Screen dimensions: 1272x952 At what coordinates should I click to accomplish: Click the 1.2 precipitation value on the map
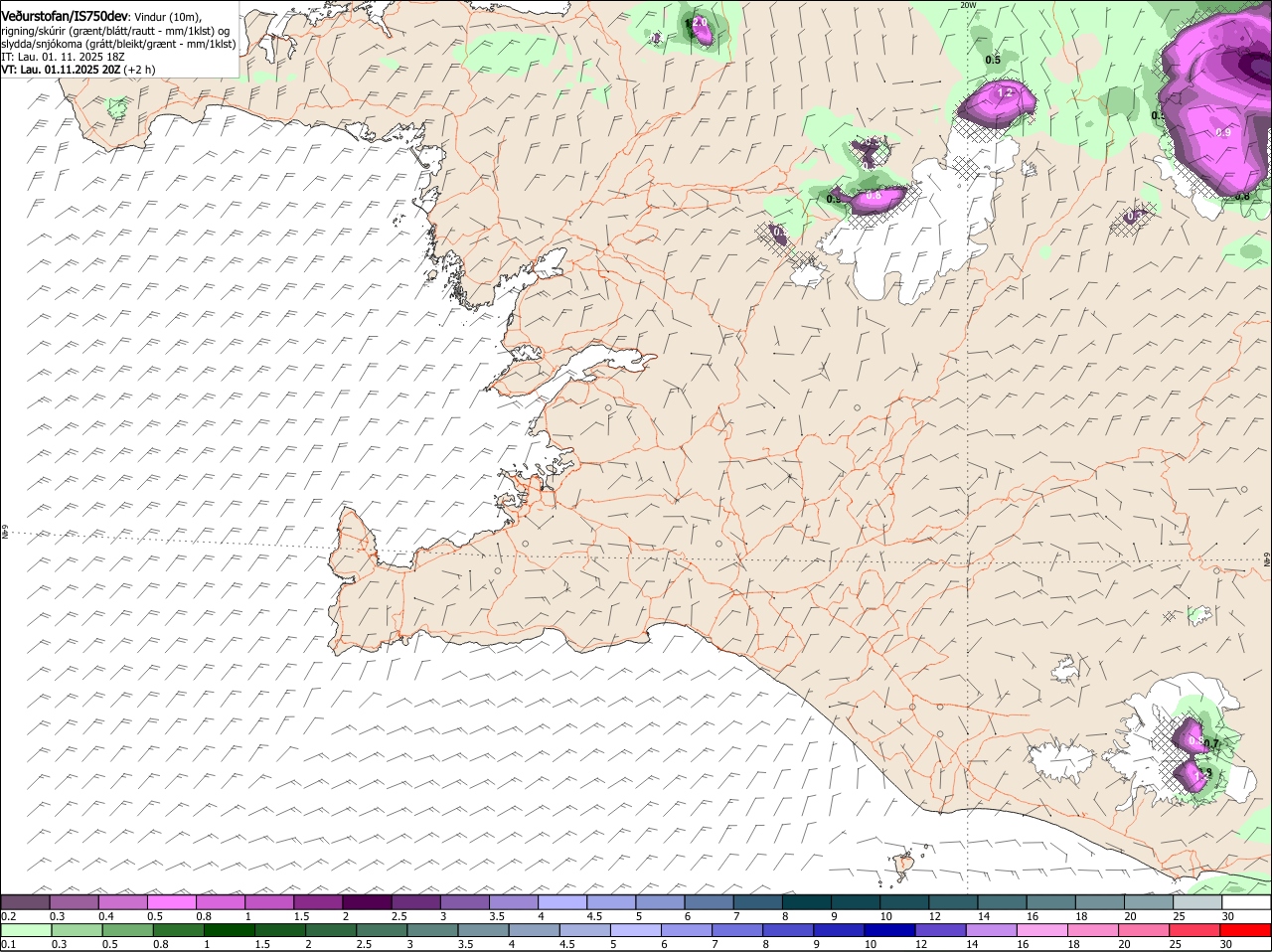point(1005,92)
